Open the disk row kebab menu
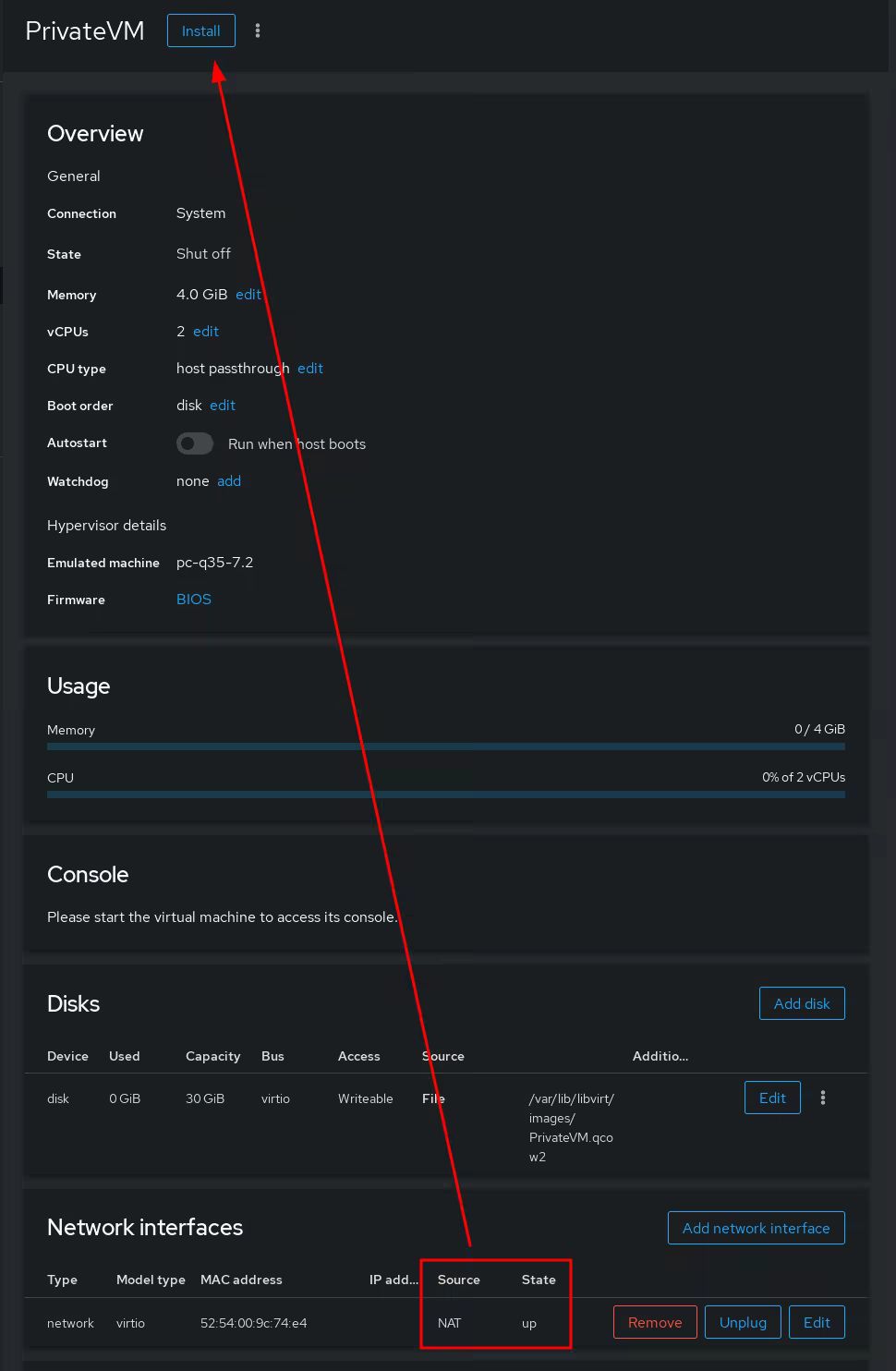This screenshot has width=896, height=1371. click(823, 1098)
